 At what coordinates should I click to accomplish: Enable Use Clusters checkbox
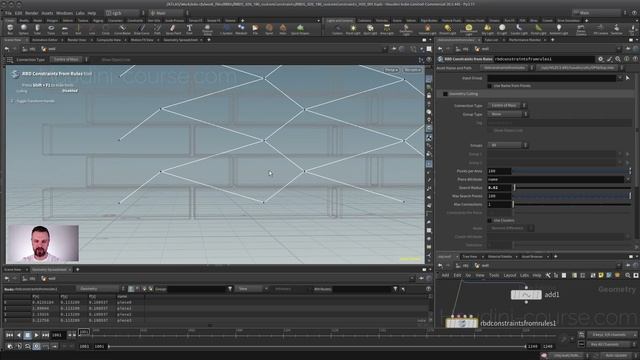click(x=489, y=220)
